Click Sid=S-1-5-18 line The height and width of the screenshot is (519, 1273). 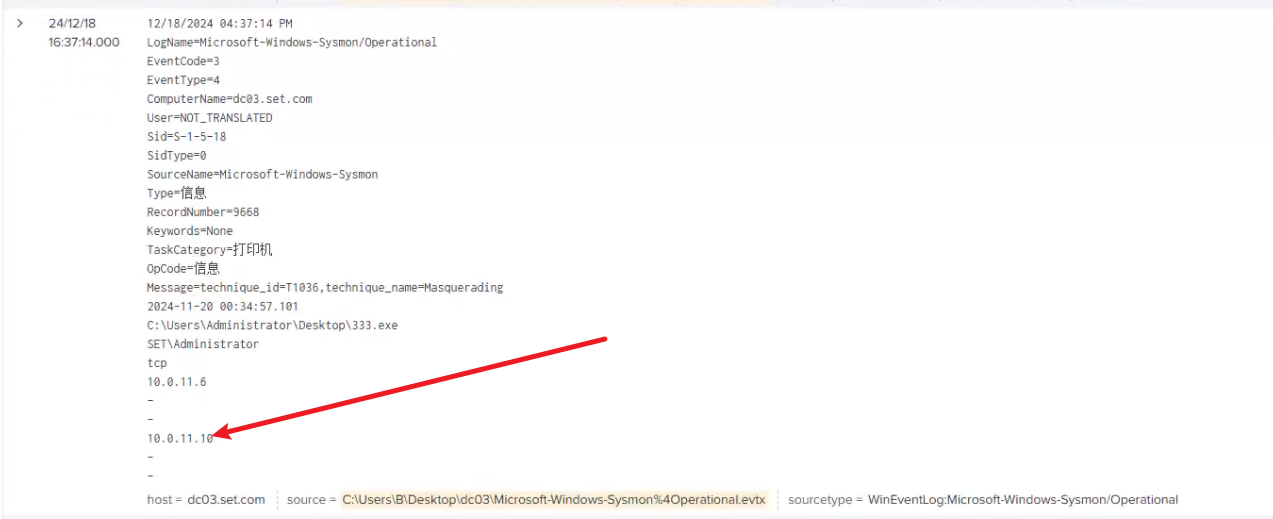[186, 136]
